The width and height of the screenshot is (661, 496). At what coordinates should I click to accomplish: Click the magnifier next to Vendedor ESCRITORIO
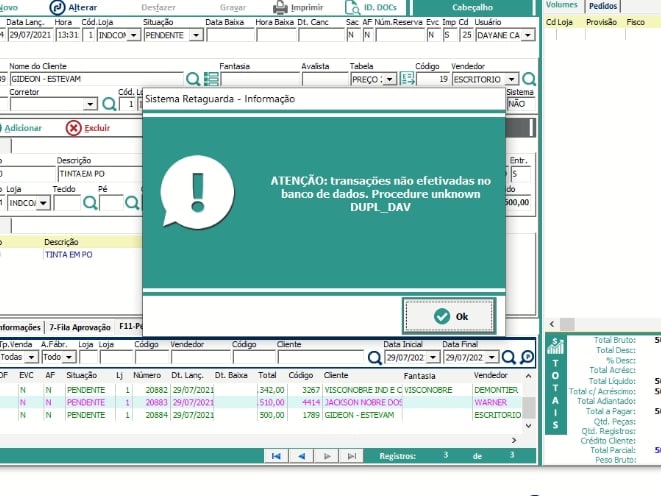[529, 79]
